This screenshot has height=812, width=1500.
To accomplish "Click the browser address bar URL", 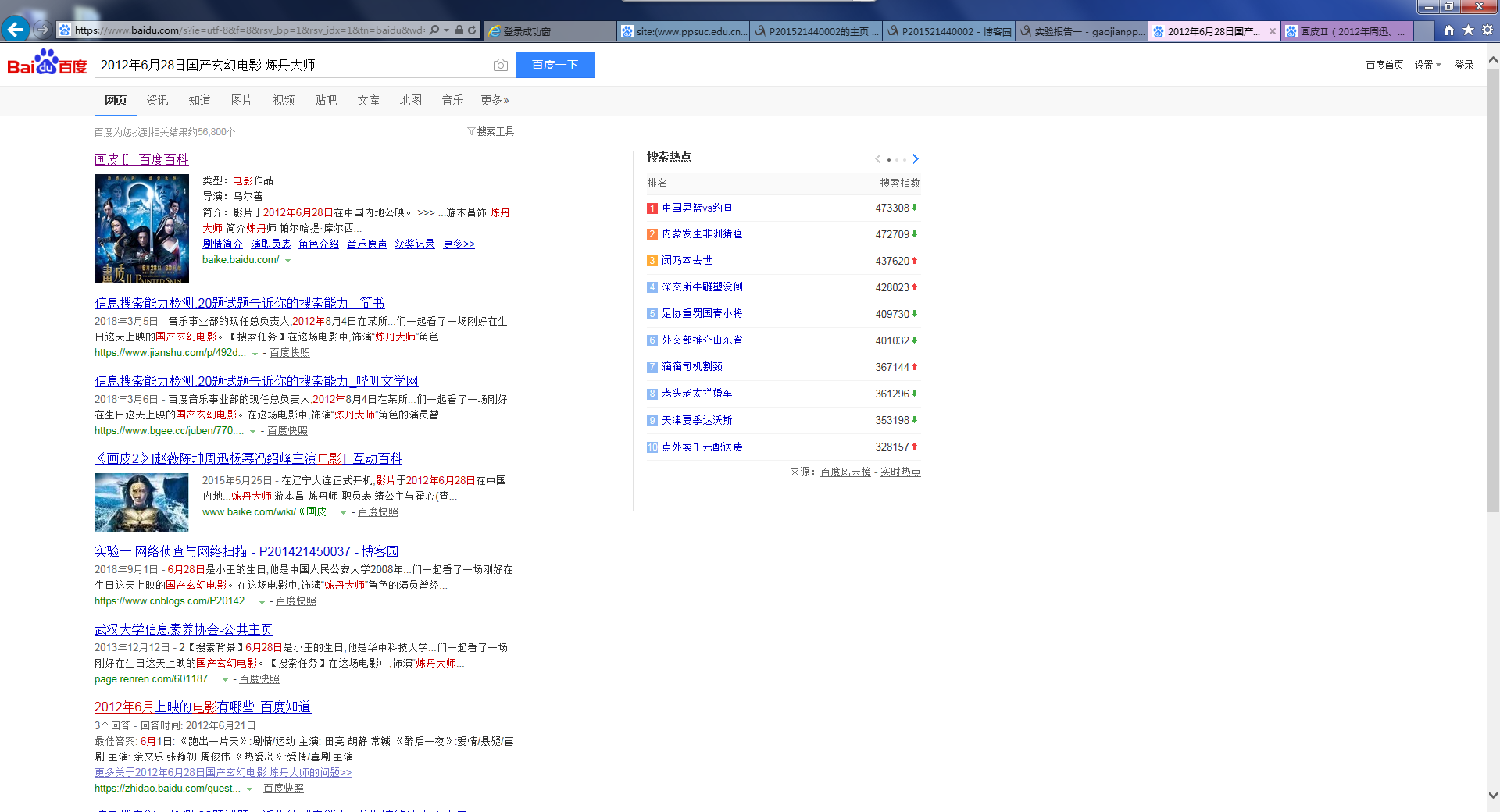I will pyautogui.click(x=250, y=30).
